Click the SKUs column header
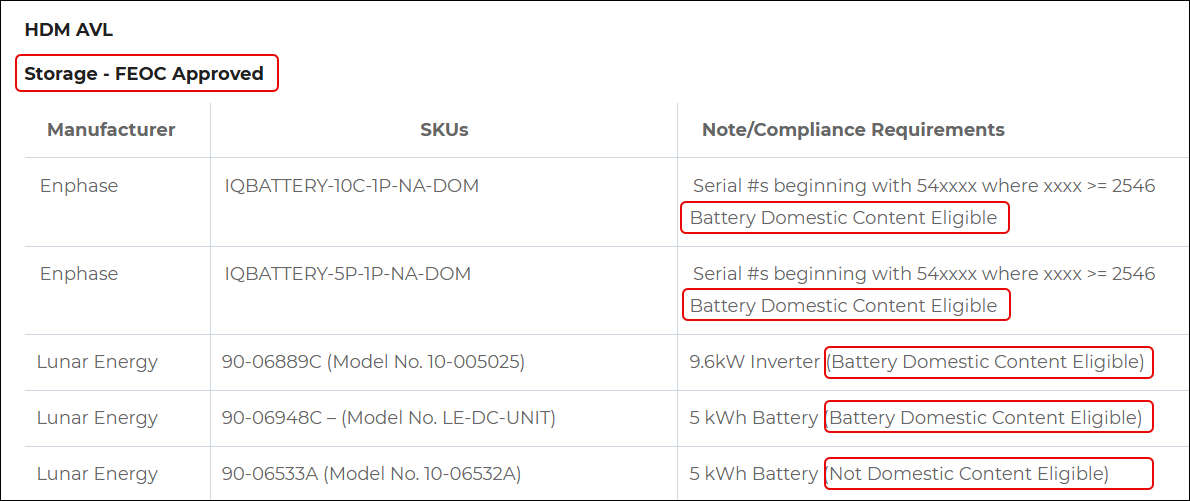Image resolution: width=1190 pixels, height=501 pixels. point(444,130)
